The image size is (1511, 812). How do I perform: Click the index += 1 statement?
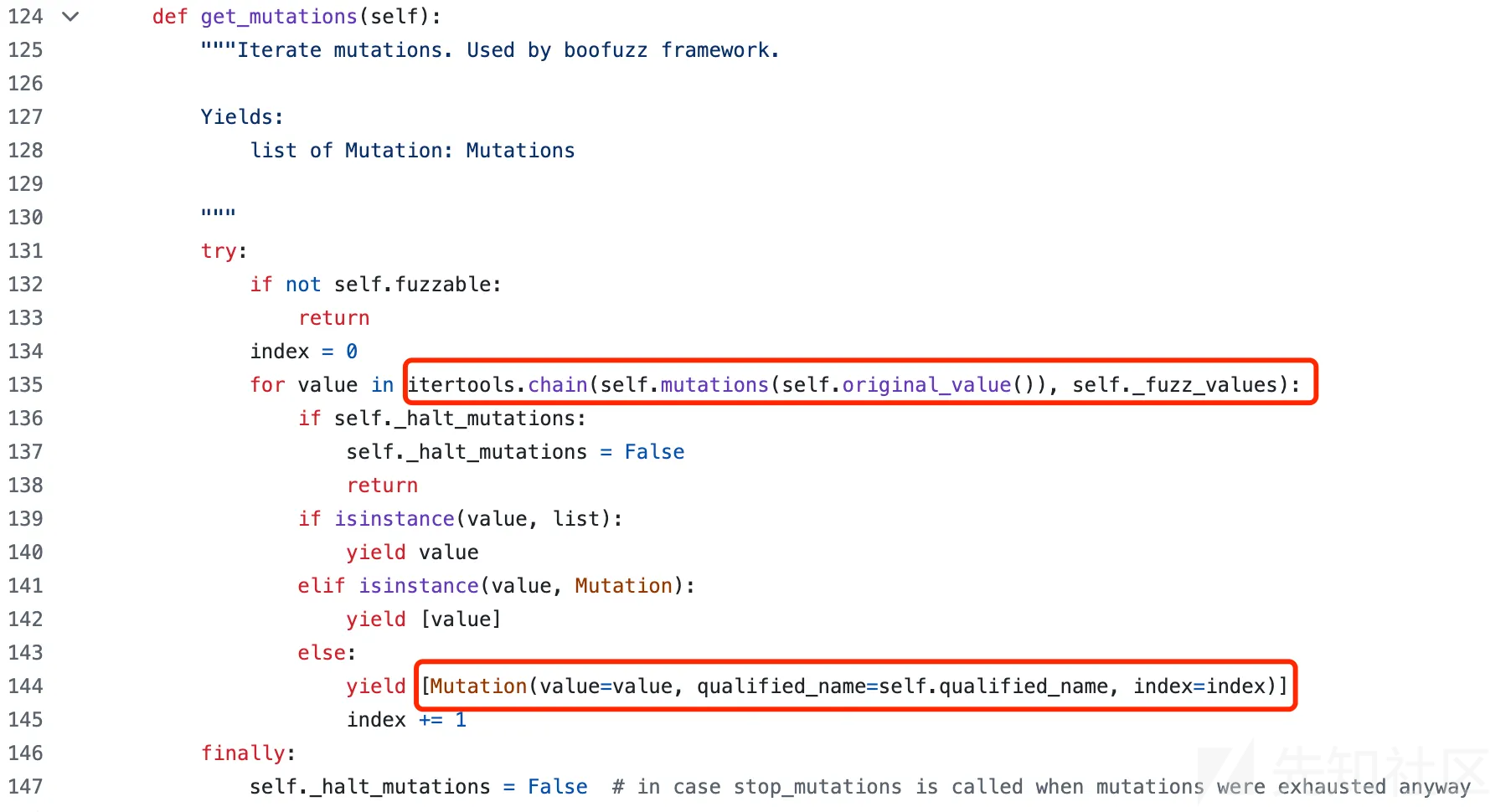point(406,719)
